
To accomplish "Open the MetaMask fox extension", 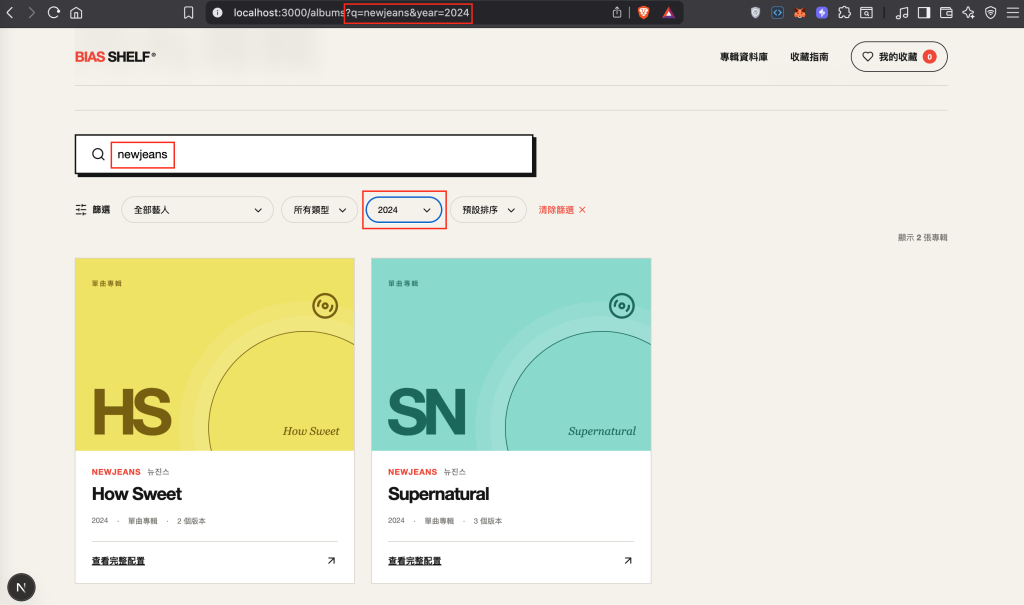I will point(799,12).
